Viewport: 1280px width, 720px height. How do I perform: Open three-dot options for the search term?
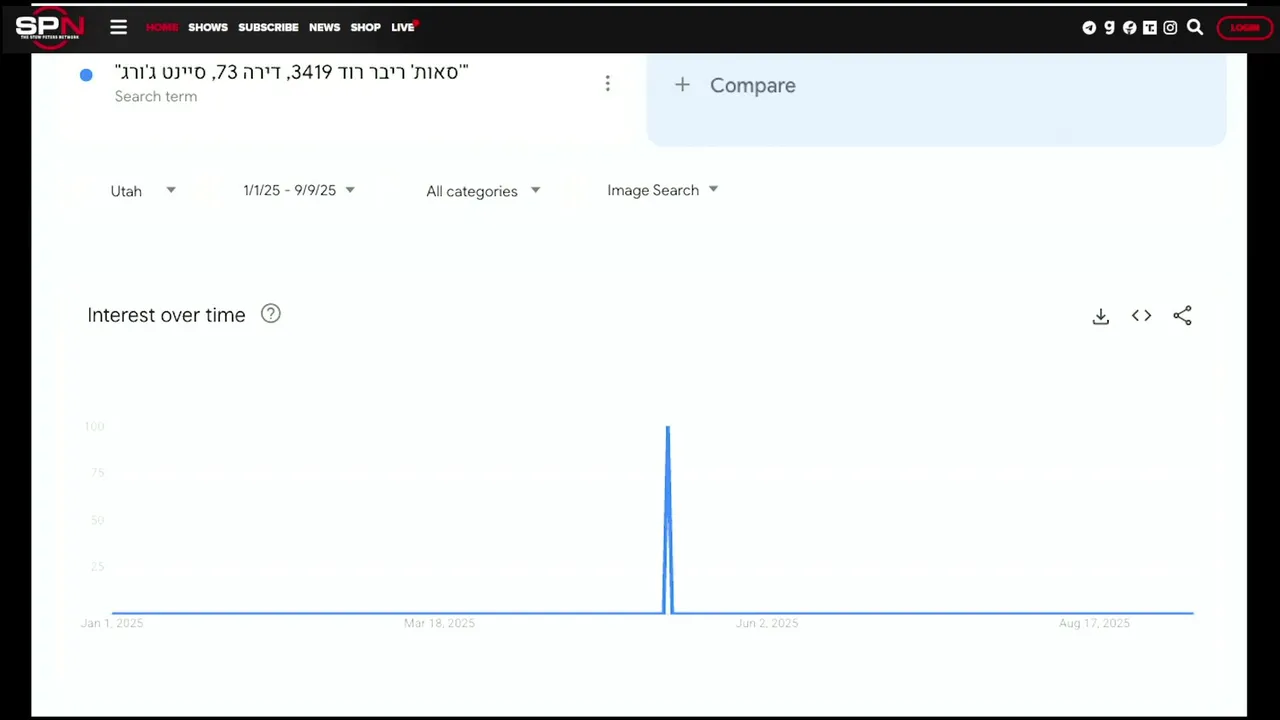[x=607, y=84]
